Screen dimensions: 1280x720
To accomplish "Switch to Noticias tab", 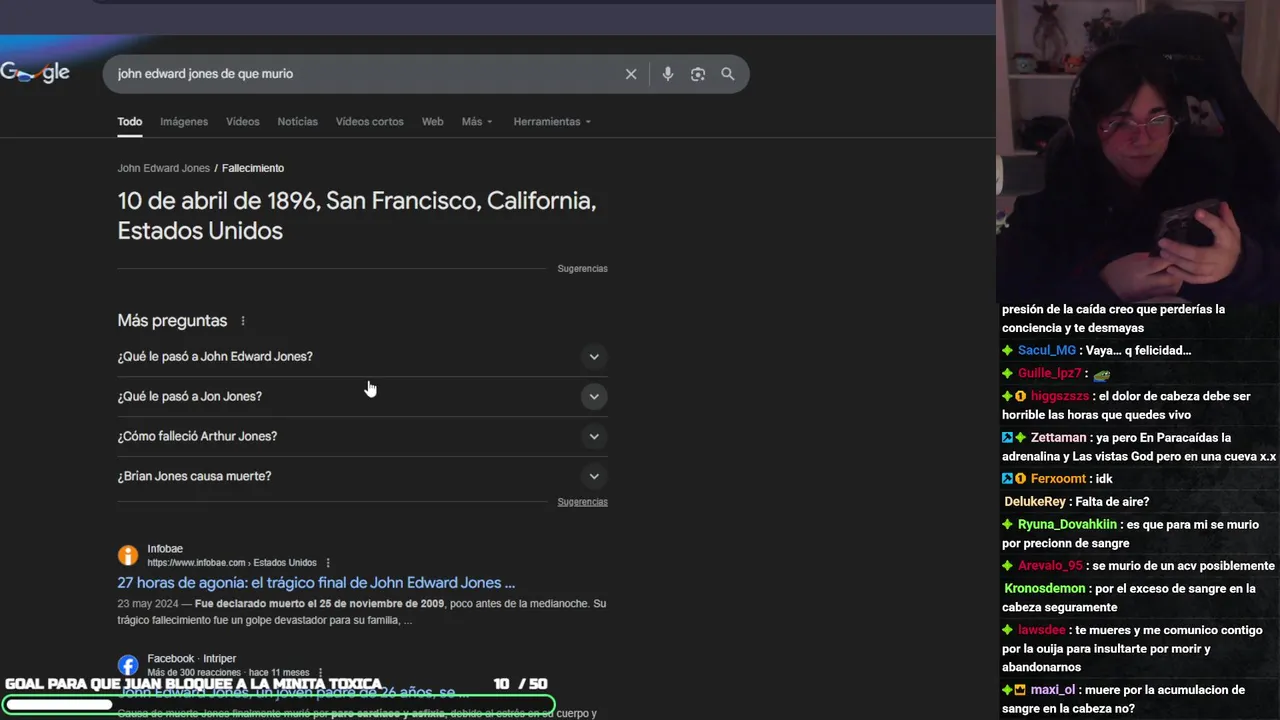I will (x=297, y=121).
